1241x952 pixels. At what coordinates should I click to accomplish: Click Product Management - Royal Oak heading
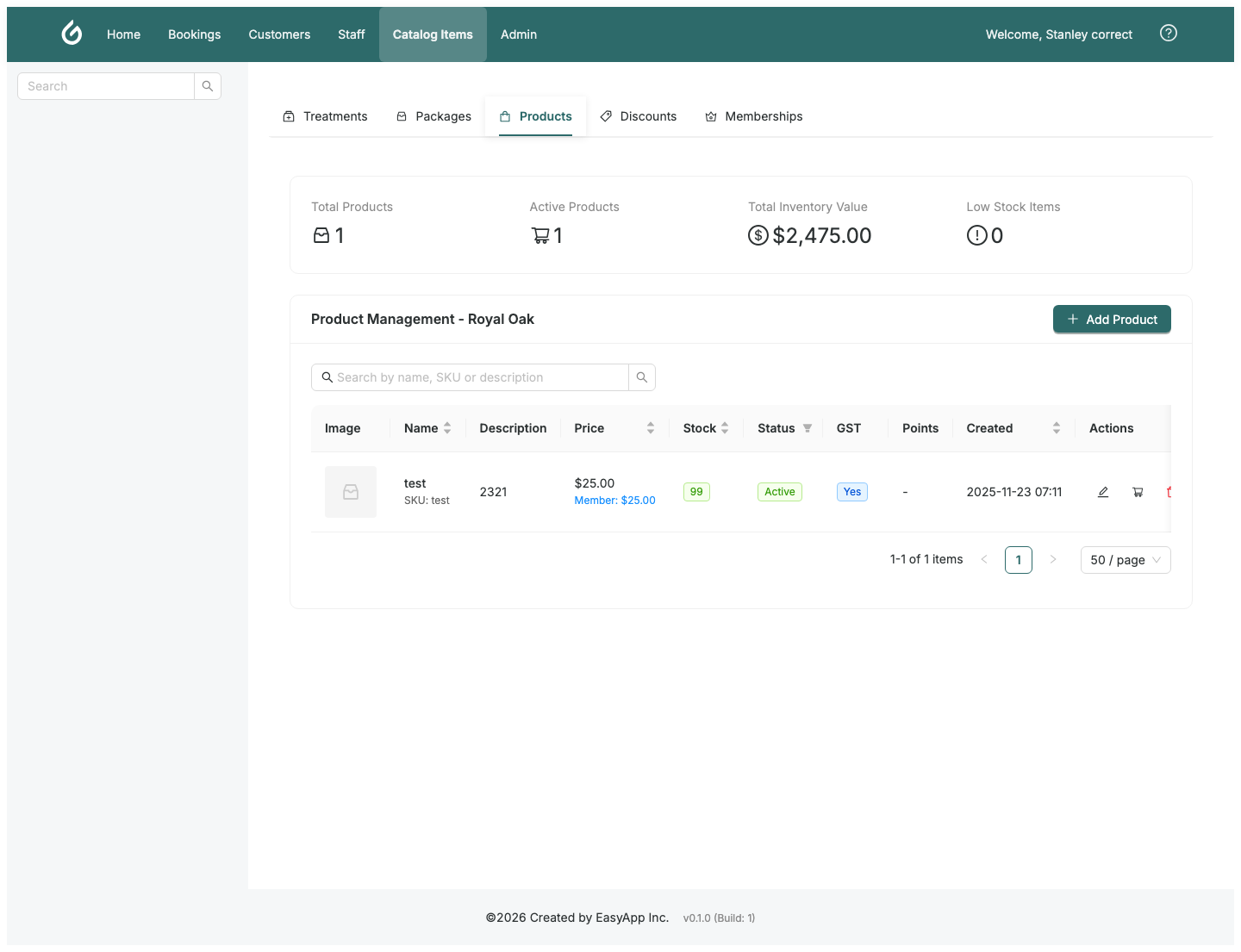422,319
